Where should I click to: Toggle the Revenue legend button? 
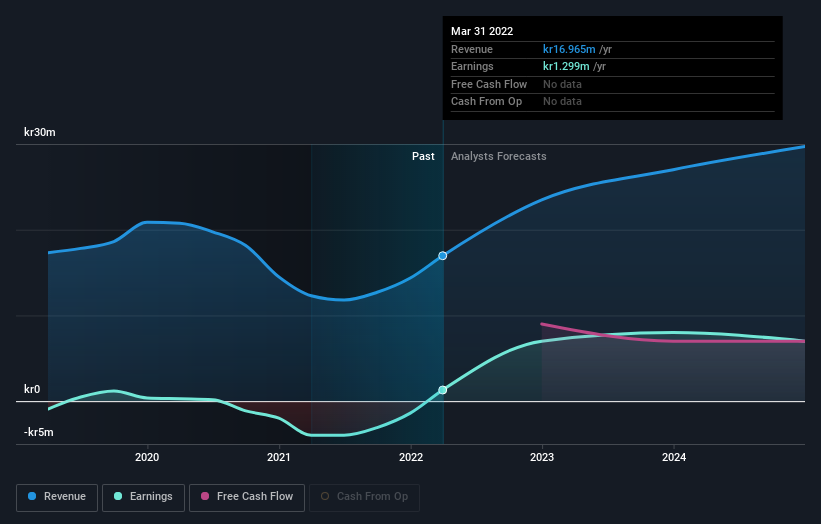tap(57, 497)
